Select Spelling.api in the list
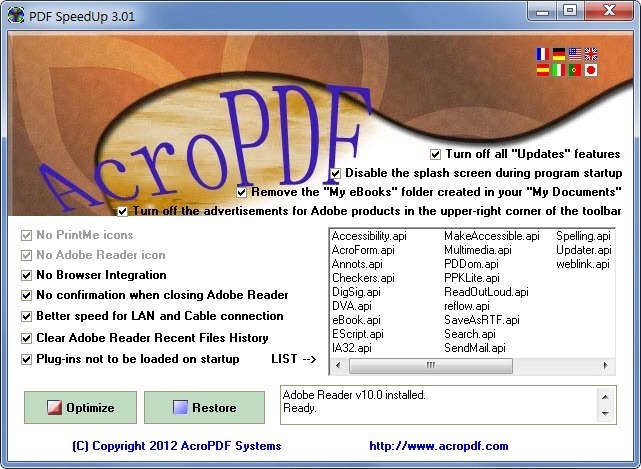641x469 pixels. [583, 236]
